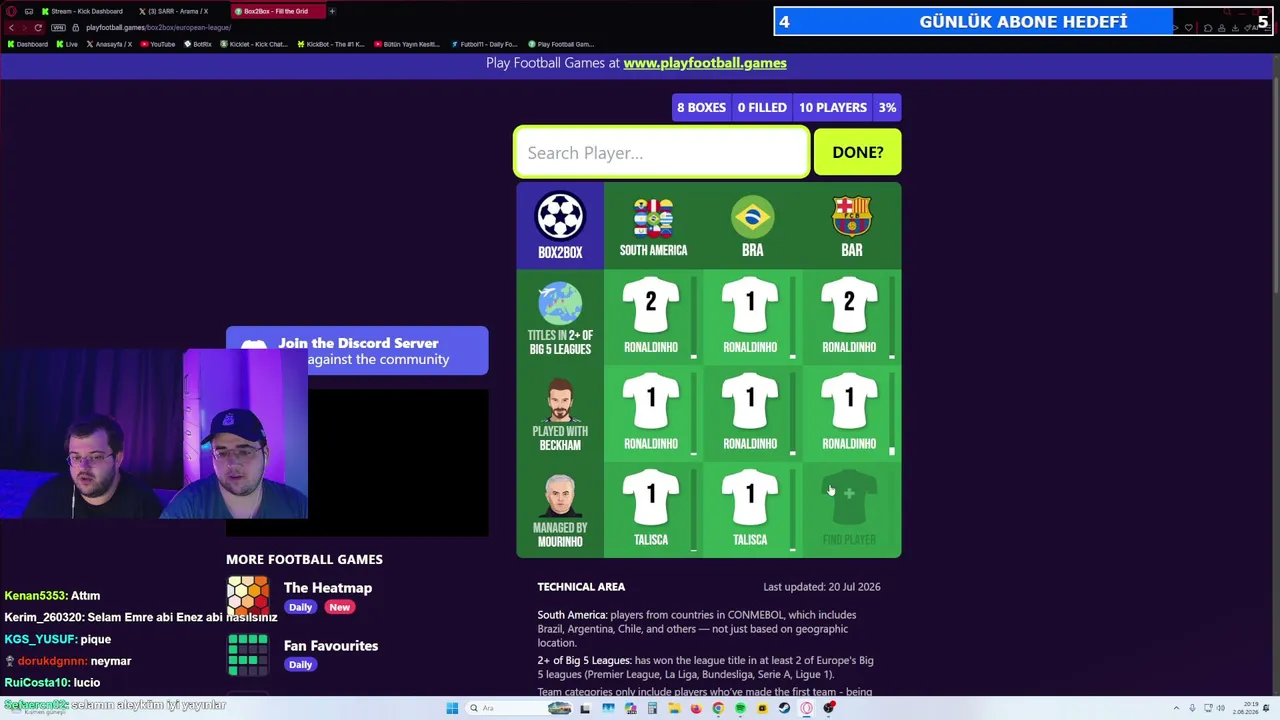The image size is (1280, 720).
Task: Click the Box2Box soccer ball logo
Action: 560,216
